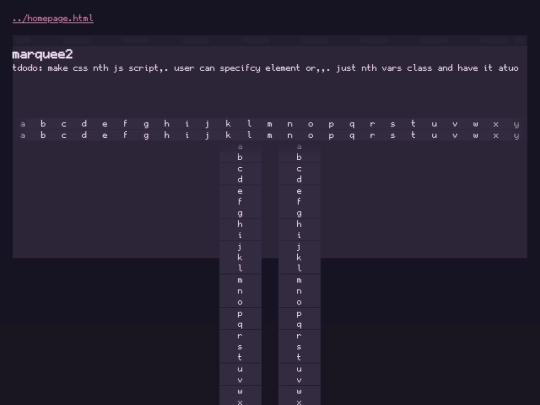
Task: Click letter k in the lower horizontal row
Action: click(x=228, y=135)
